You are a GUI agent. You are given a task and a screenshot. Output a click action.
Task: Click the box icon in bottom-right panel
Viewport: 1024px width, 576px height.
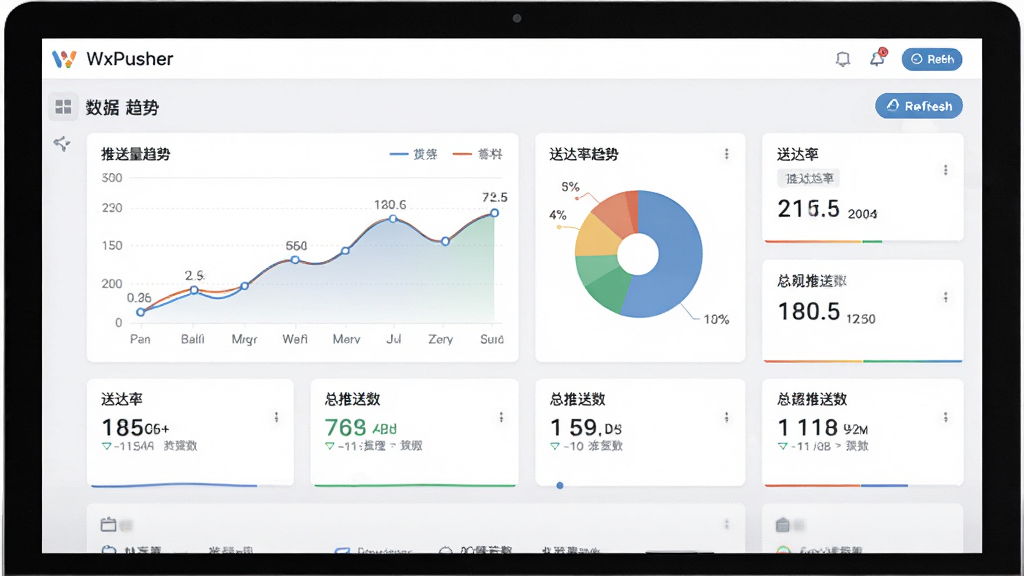[783, 524]
